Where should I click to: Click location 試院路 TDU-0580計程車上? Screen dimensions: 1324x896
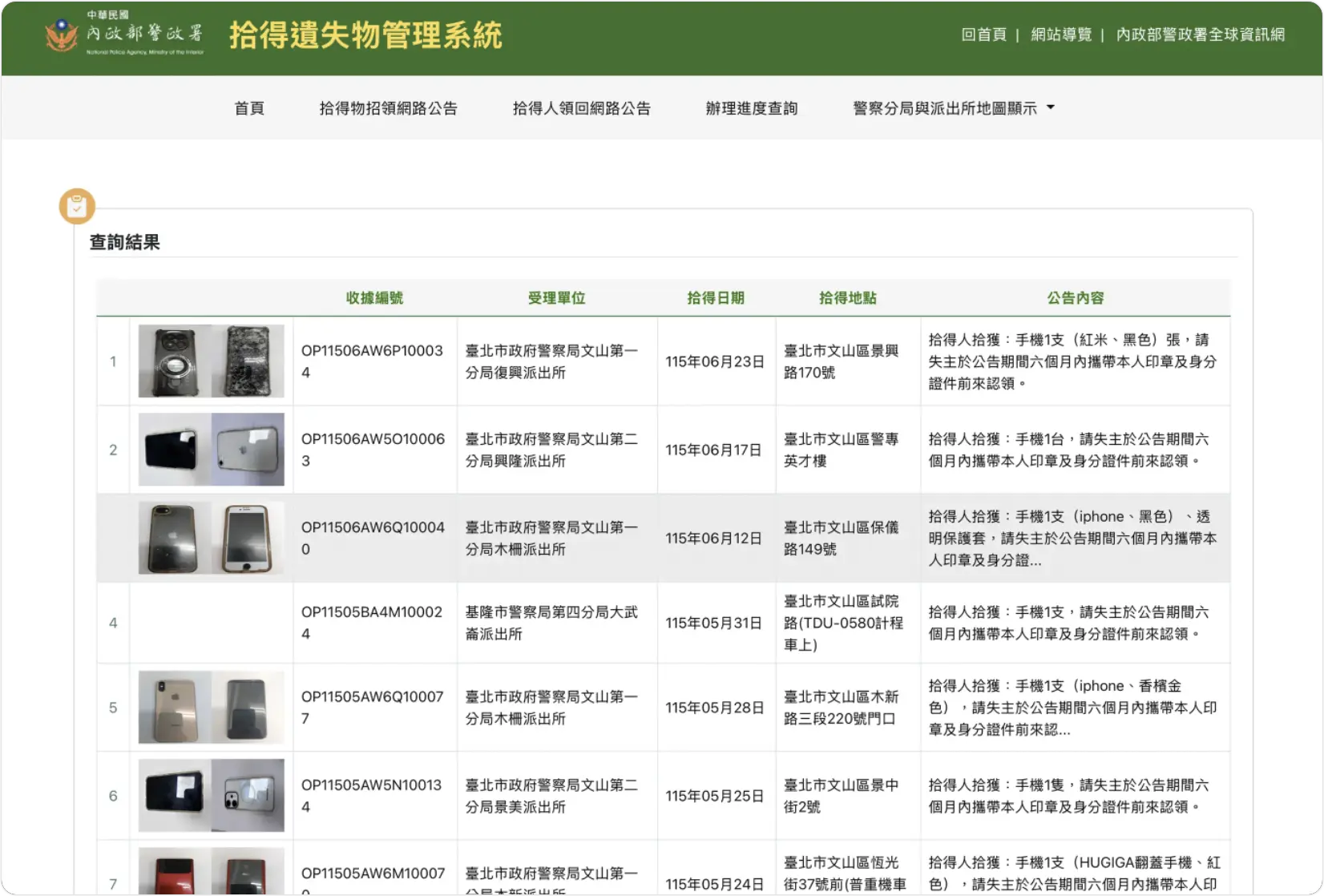[844, 623]
